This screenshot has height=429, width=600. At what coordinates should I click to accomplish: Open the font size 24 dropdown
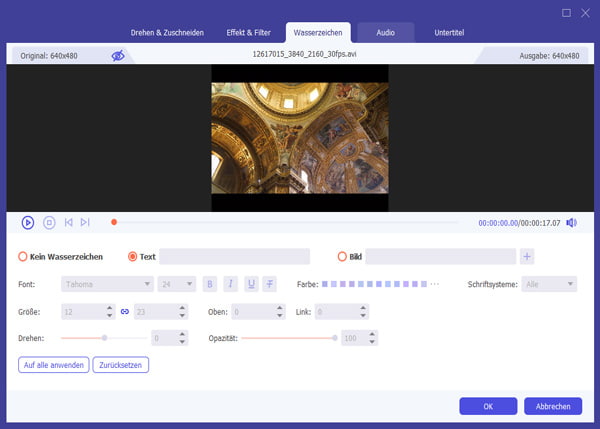coord(177,285)
